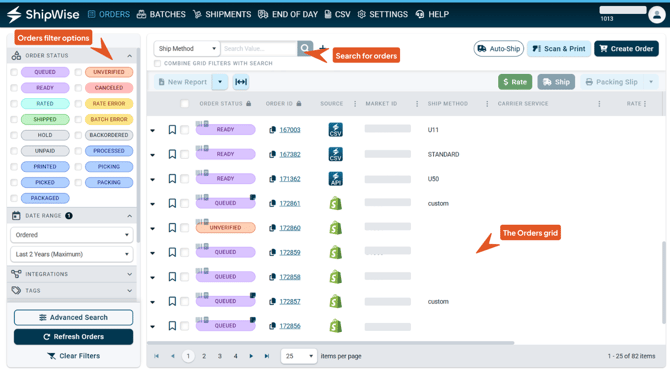Bookmark order 167382

click(x=172, y=154)
